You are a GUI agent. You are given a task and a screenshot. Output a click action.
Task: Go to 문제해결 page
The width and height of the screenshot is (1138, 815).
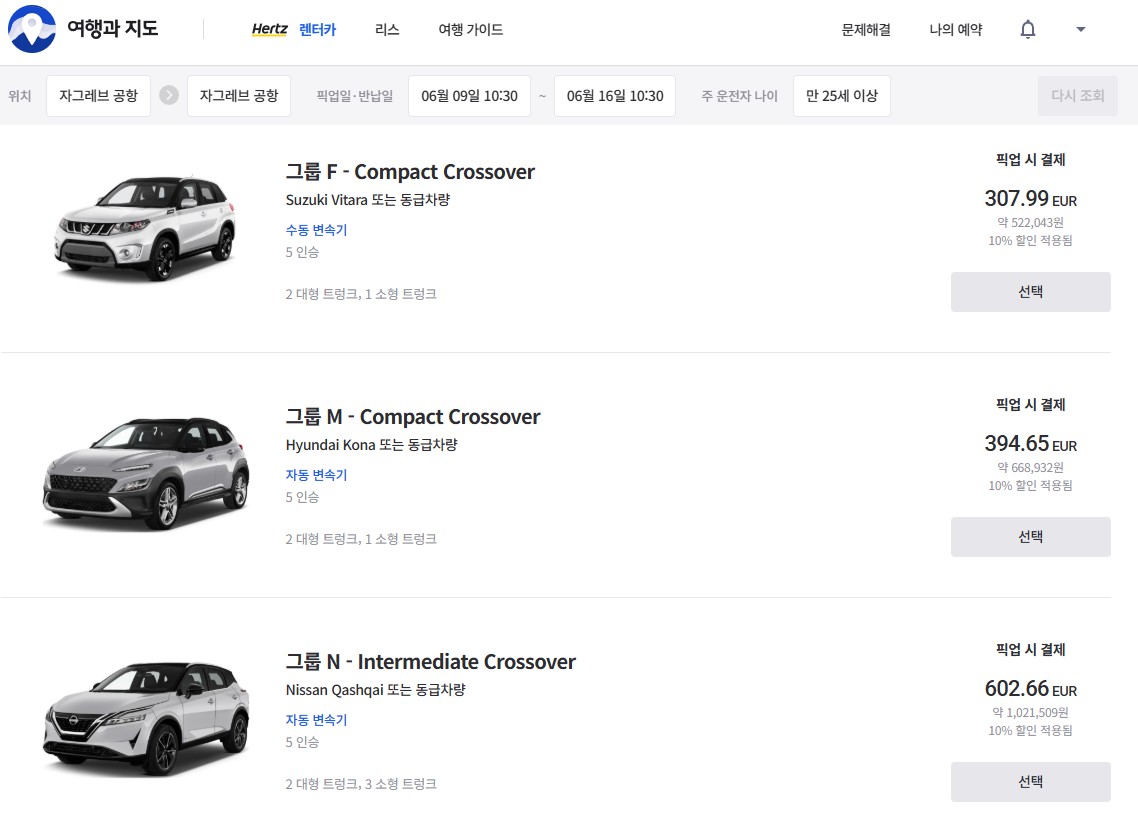[x=866, y=30]
